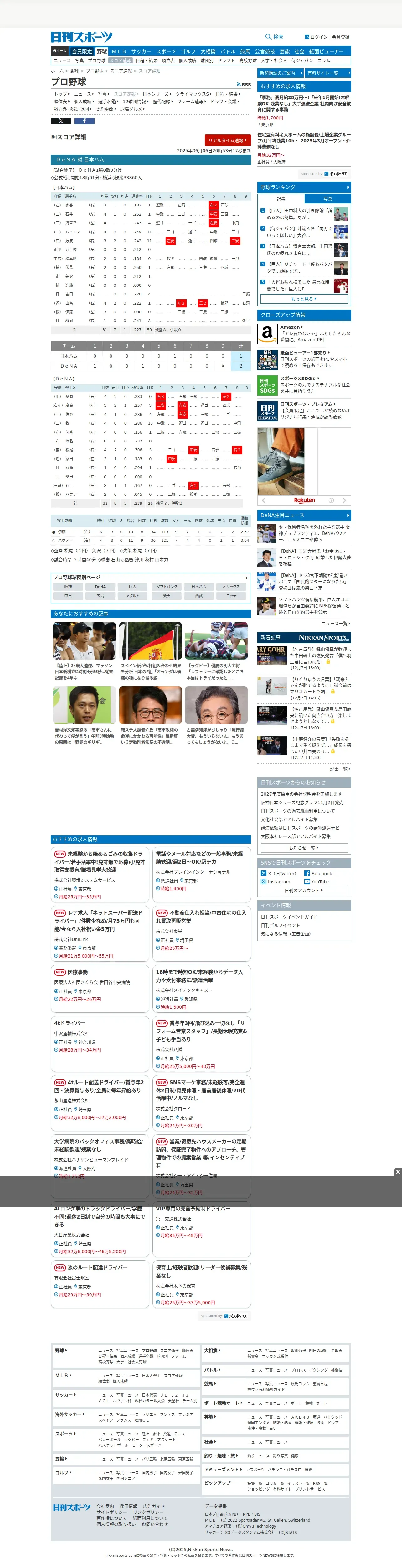Close the bottom overlay banner with X
This screenshot has height=1568, width=402.
[x=398, y=1172]
